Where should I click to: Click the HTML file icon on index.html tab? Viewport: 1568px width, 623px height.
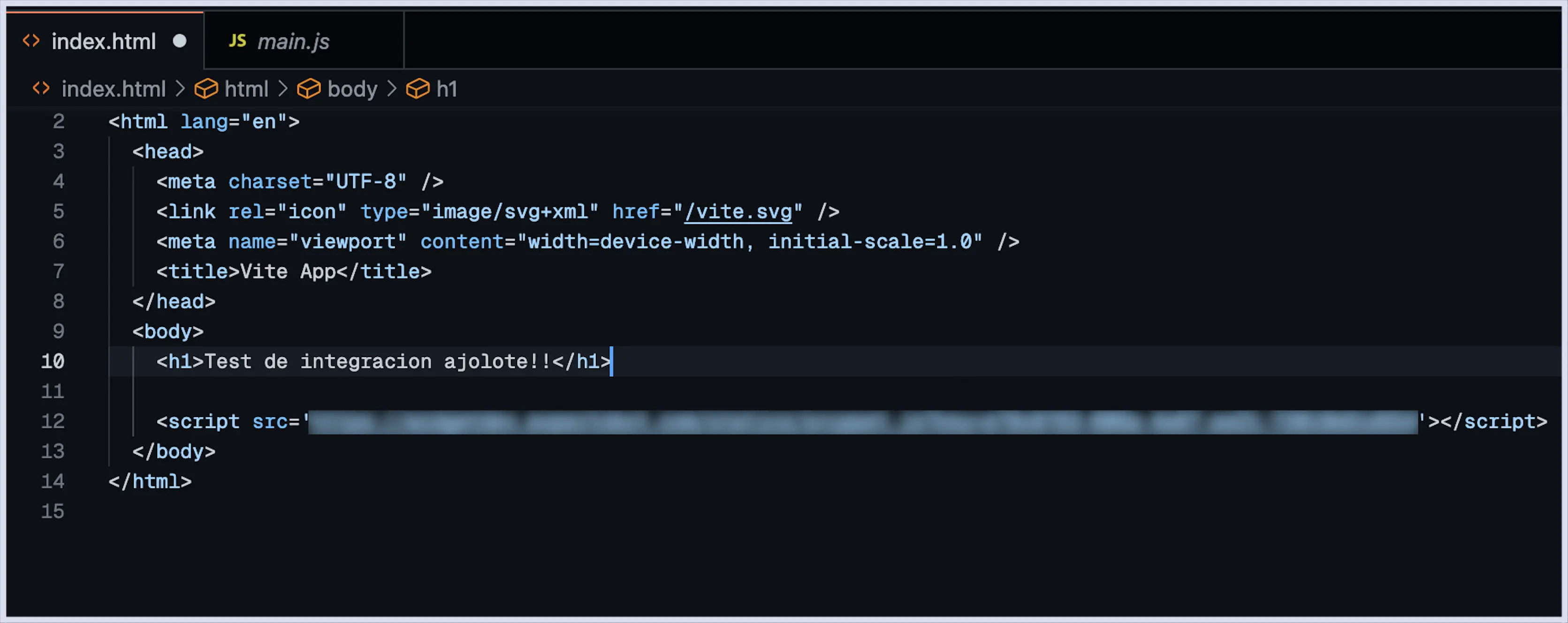[31, 41]
